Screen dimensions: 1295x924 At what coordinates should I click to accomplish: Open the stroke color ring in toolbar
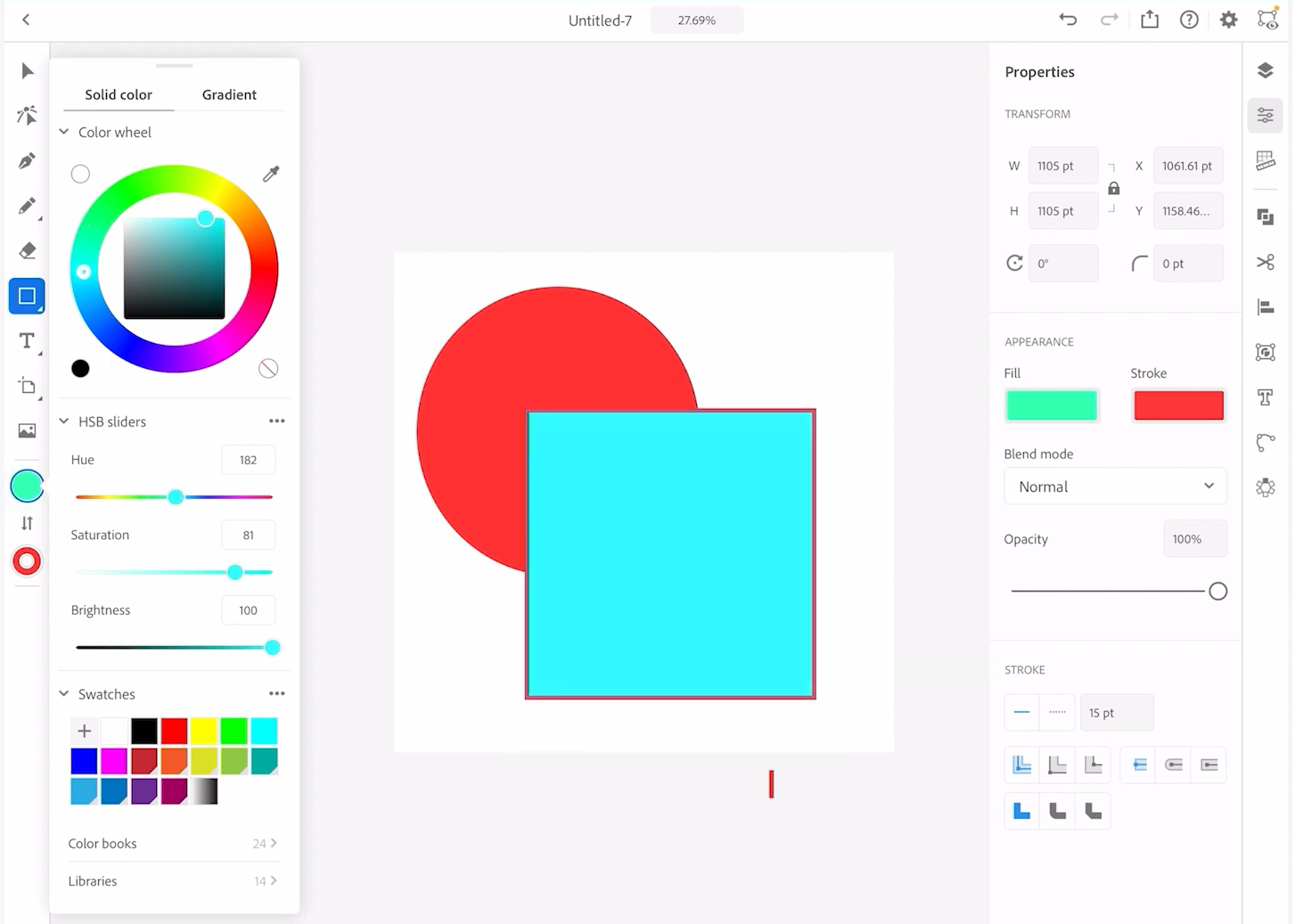pyautogui.click(x=27, y=561)
